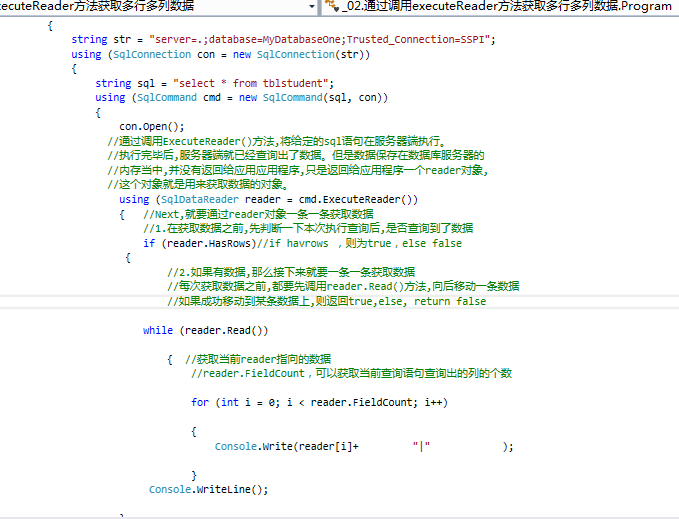The height and width of the screenshot is (519, 679).
Task: Click SqlDataReader type name
Action: coord(200,200)
